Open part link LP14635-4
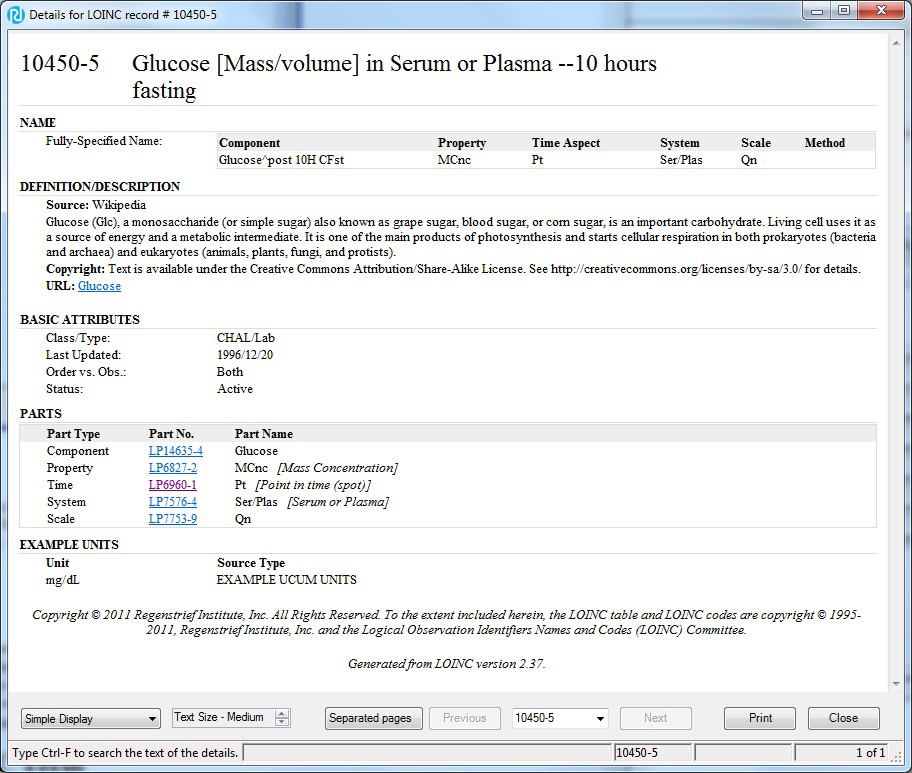912x773 pixels. [176, 451]
